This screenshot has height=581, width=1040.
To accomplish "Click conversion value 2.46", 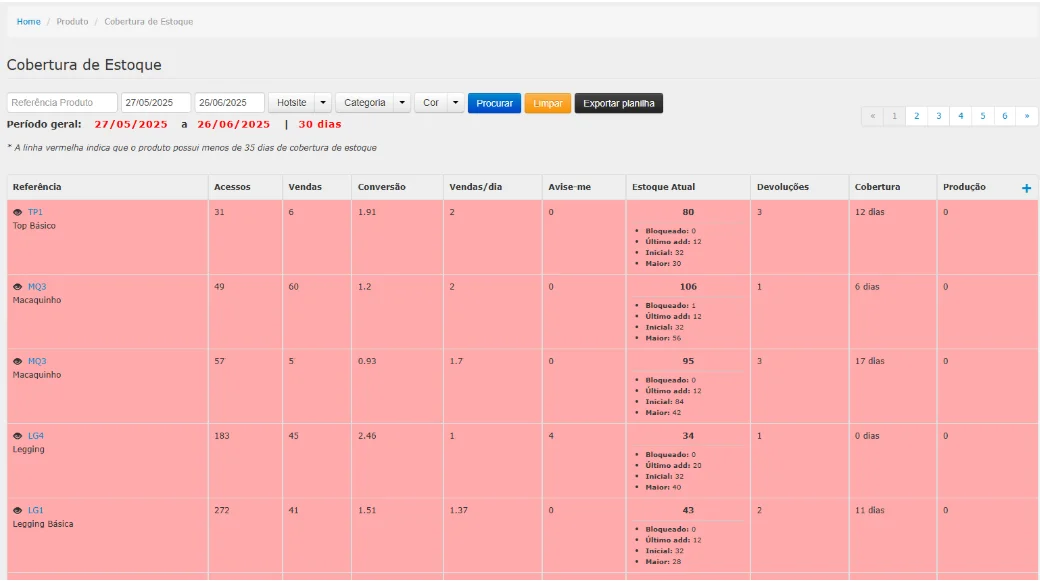I will point(367,436).
